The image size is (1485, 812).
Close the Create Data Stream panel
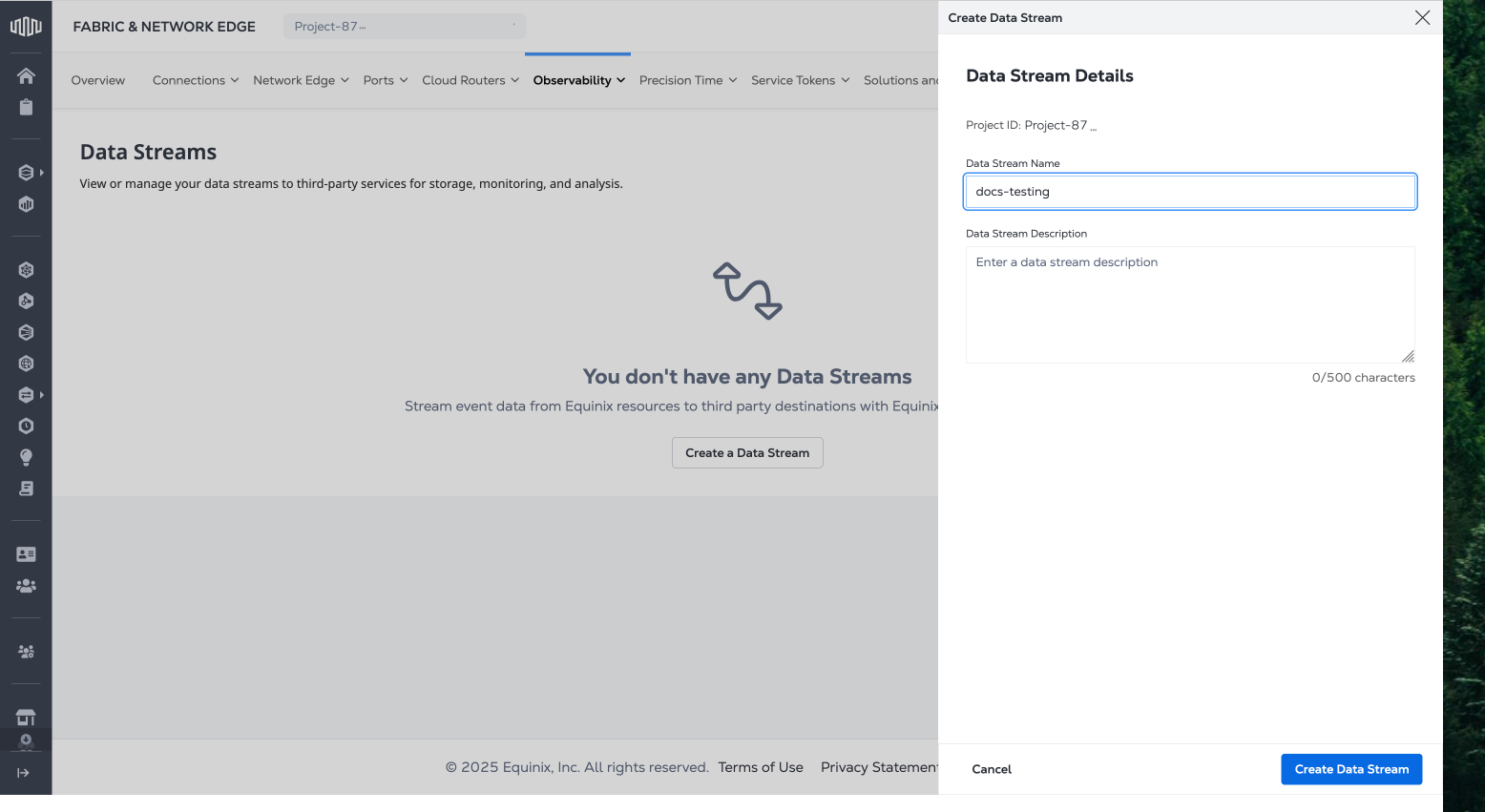tap(1422, 17)
